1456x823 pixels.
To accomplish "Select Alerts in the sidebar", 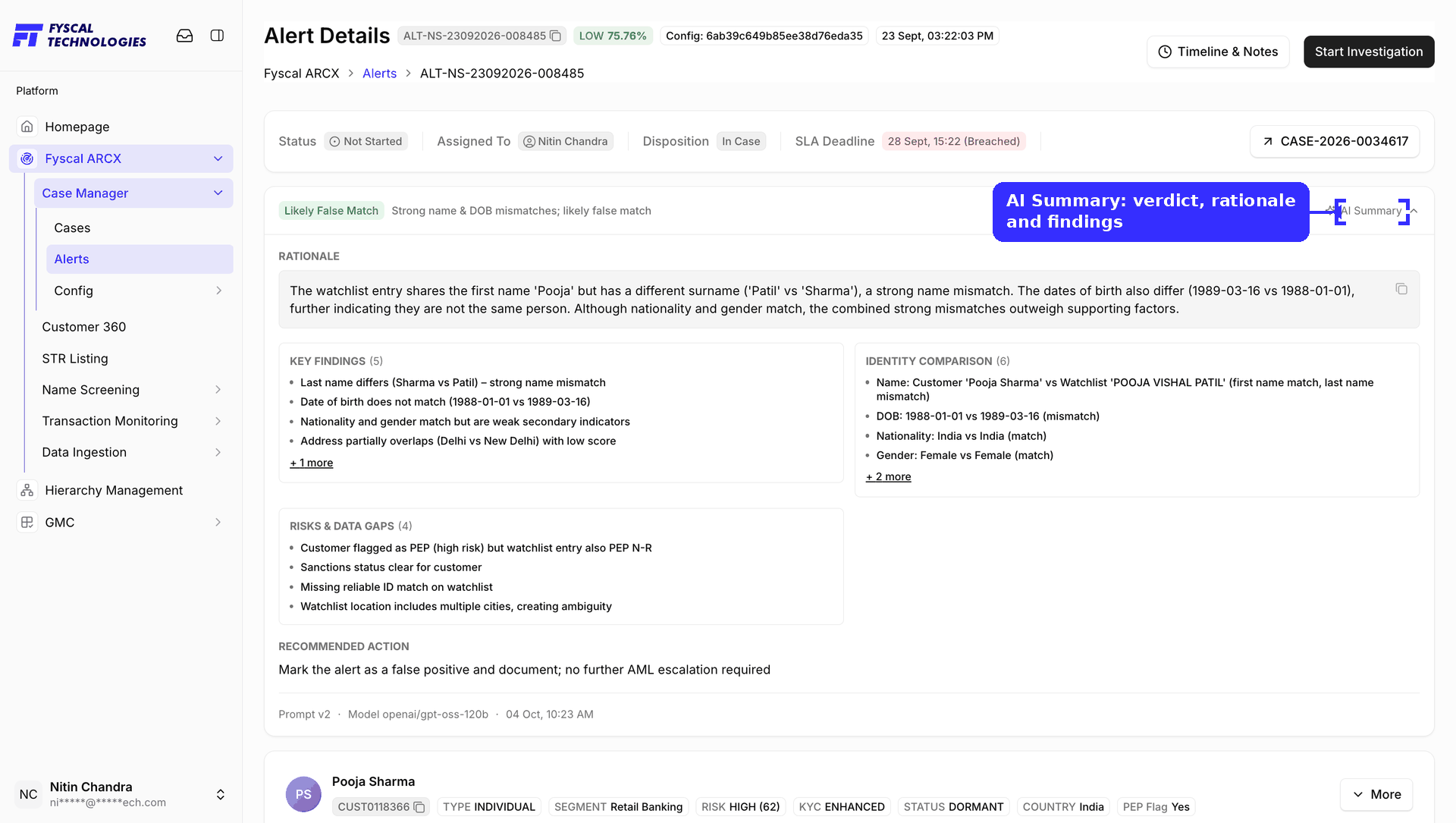I will pyautogui.click(x=140, y=259).
